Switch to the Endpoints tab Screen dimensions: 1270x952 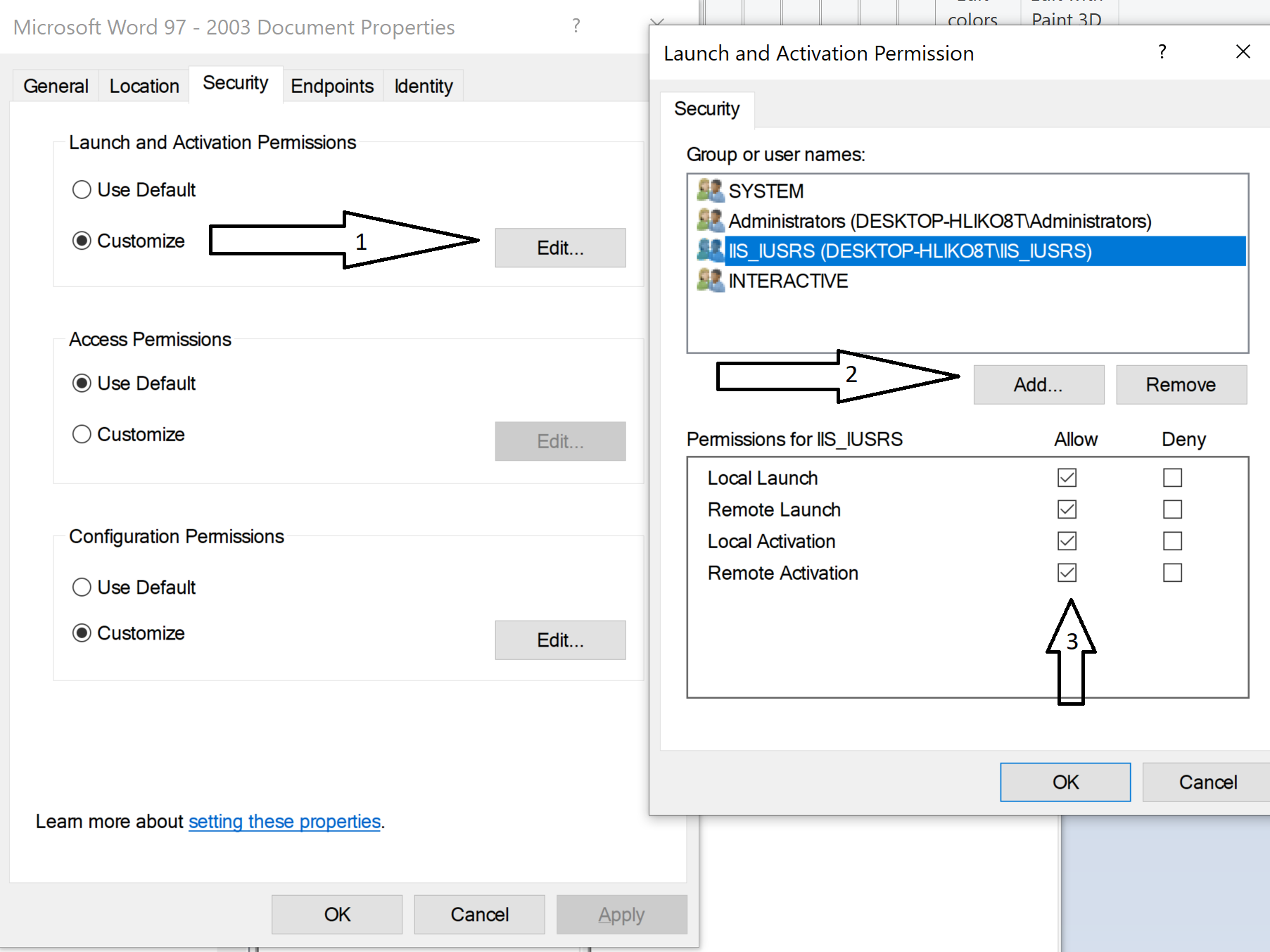point(332,86)
